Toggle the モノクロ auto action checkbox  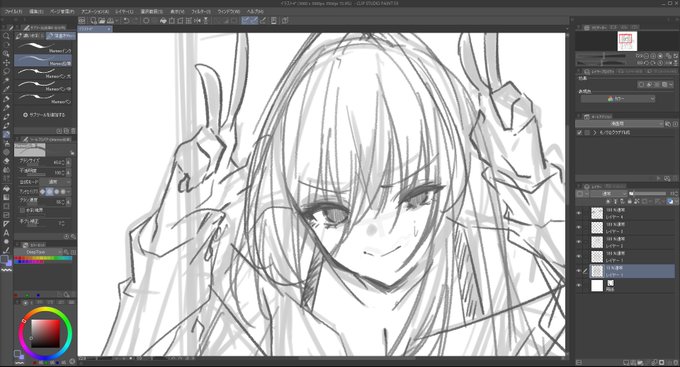point(579,133)
